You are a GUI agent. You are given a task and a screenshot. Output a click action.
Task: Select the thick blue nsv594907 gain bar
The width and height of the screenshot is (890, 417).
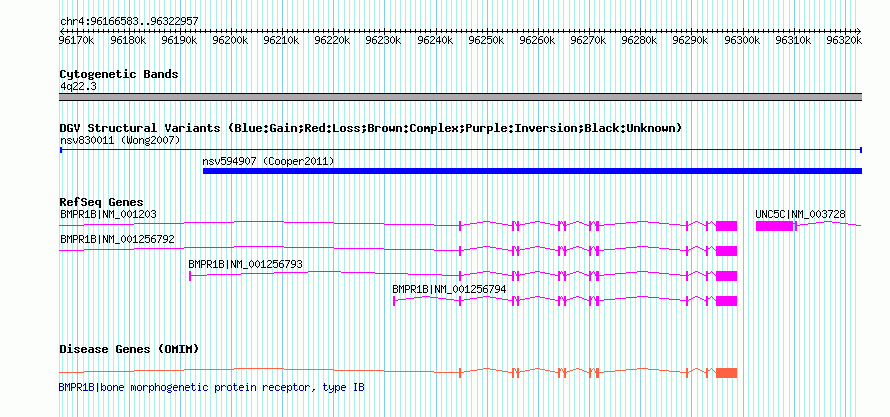click(532, 171)
